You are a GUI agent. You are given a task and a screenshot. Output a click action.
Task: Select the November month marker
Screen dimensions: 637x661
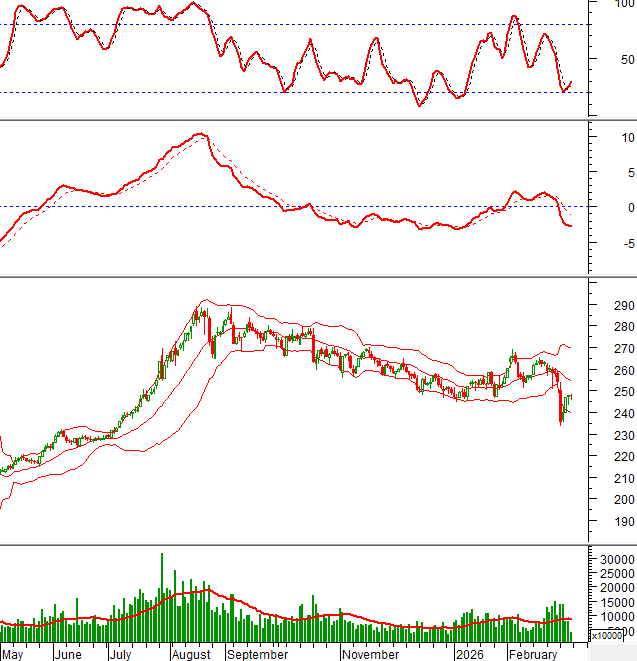pos(370,654)
